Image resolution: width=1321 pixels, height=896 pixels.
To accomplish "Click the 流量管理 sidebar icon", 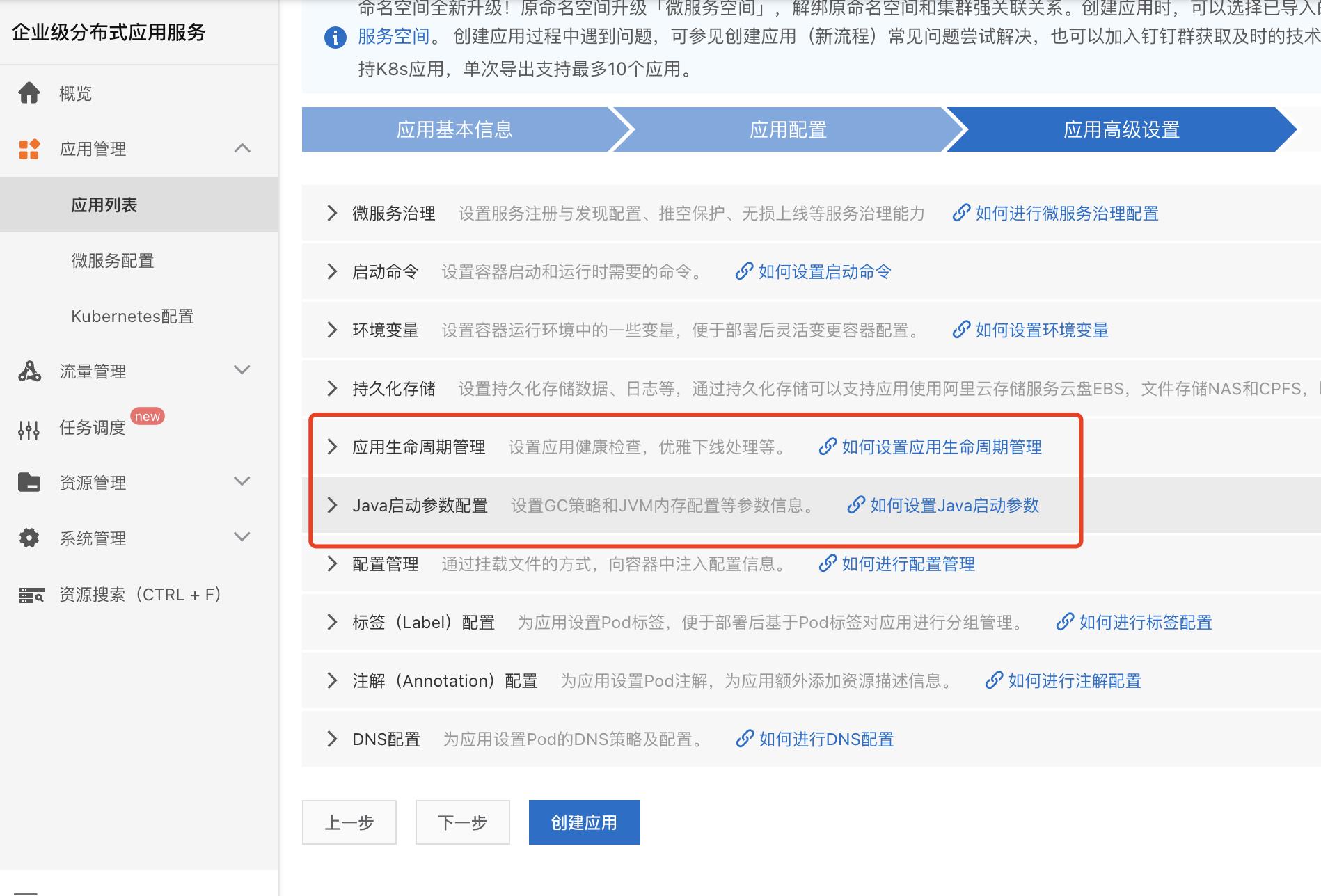I will pos(29,371).
